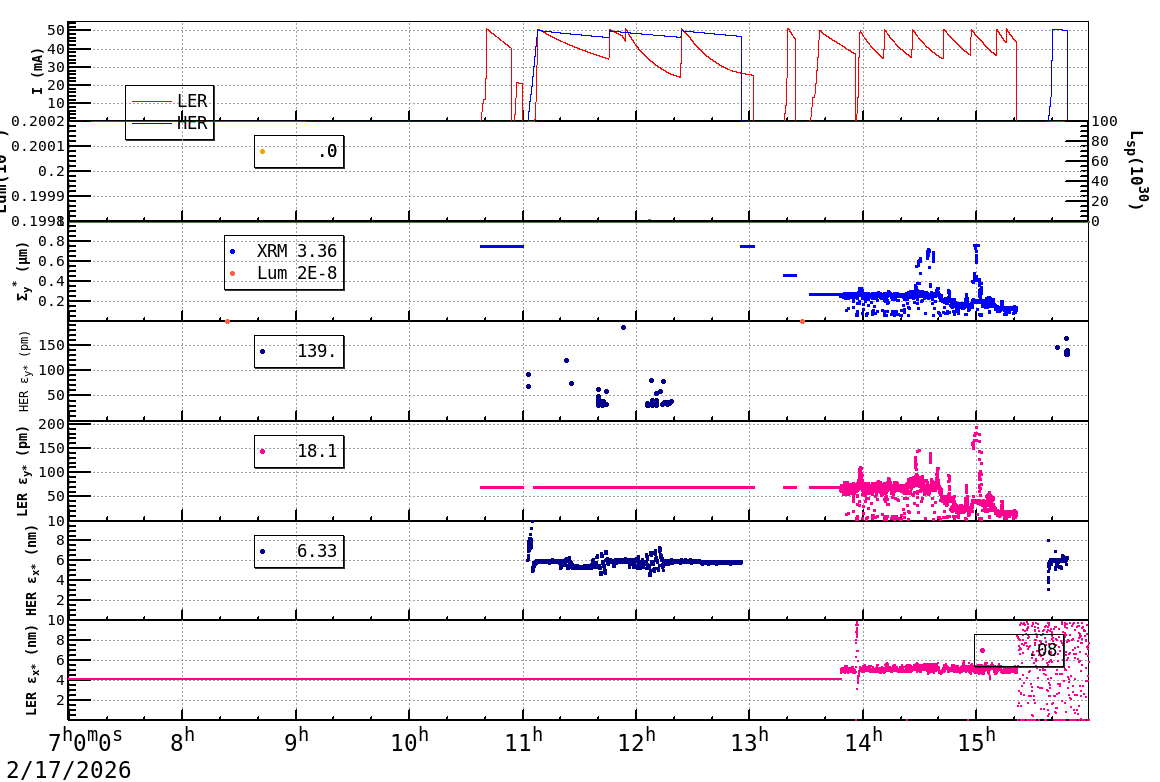Image resolution: width=1160 pixels, height=782 pixels.
Task: Click the 13h time axis label
Action: (749, 741)
